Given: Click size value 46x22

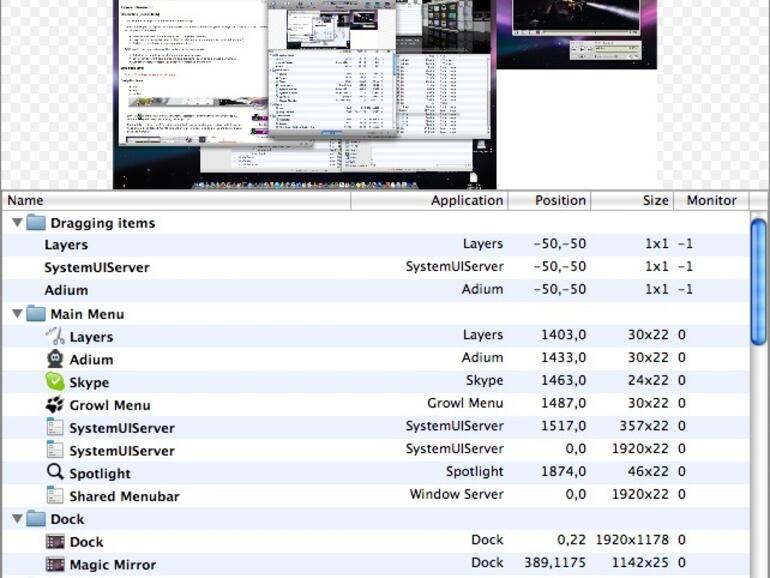Looking at the screenshot, I should [x=648, y=471].
